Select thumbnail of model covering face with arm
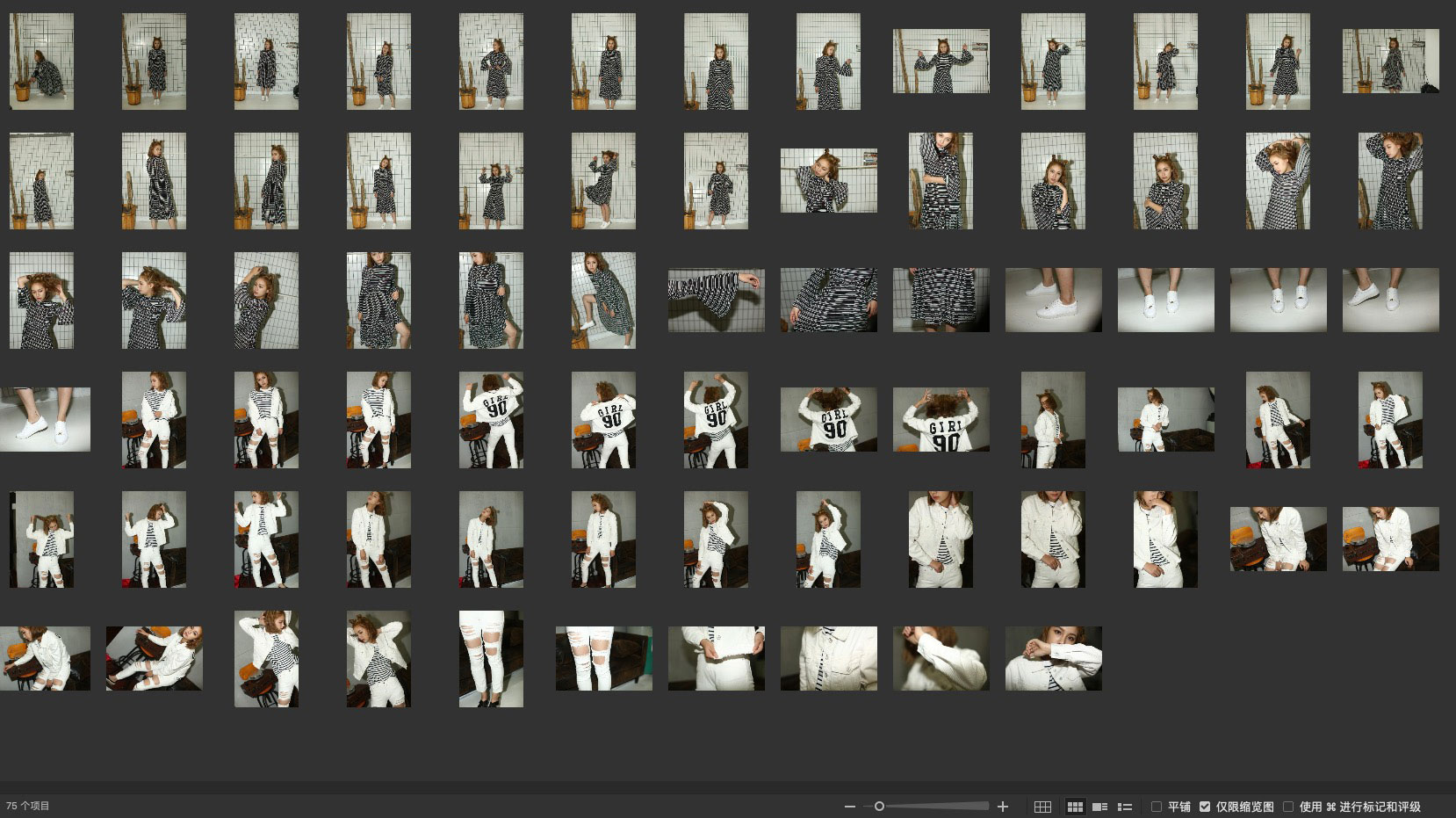The image size is (1456, 818). [1053, 658]
